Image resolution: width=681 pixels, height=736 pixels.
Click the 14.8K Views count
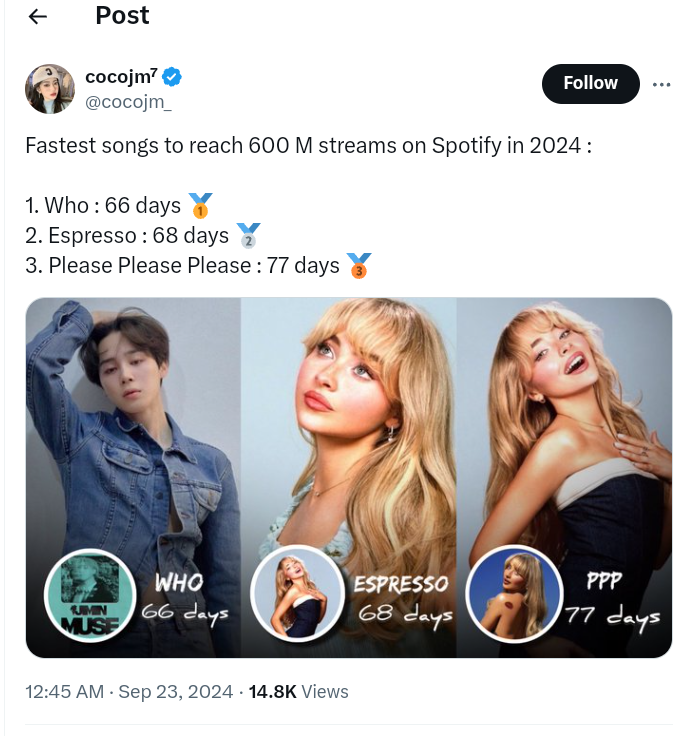[299, 691]
